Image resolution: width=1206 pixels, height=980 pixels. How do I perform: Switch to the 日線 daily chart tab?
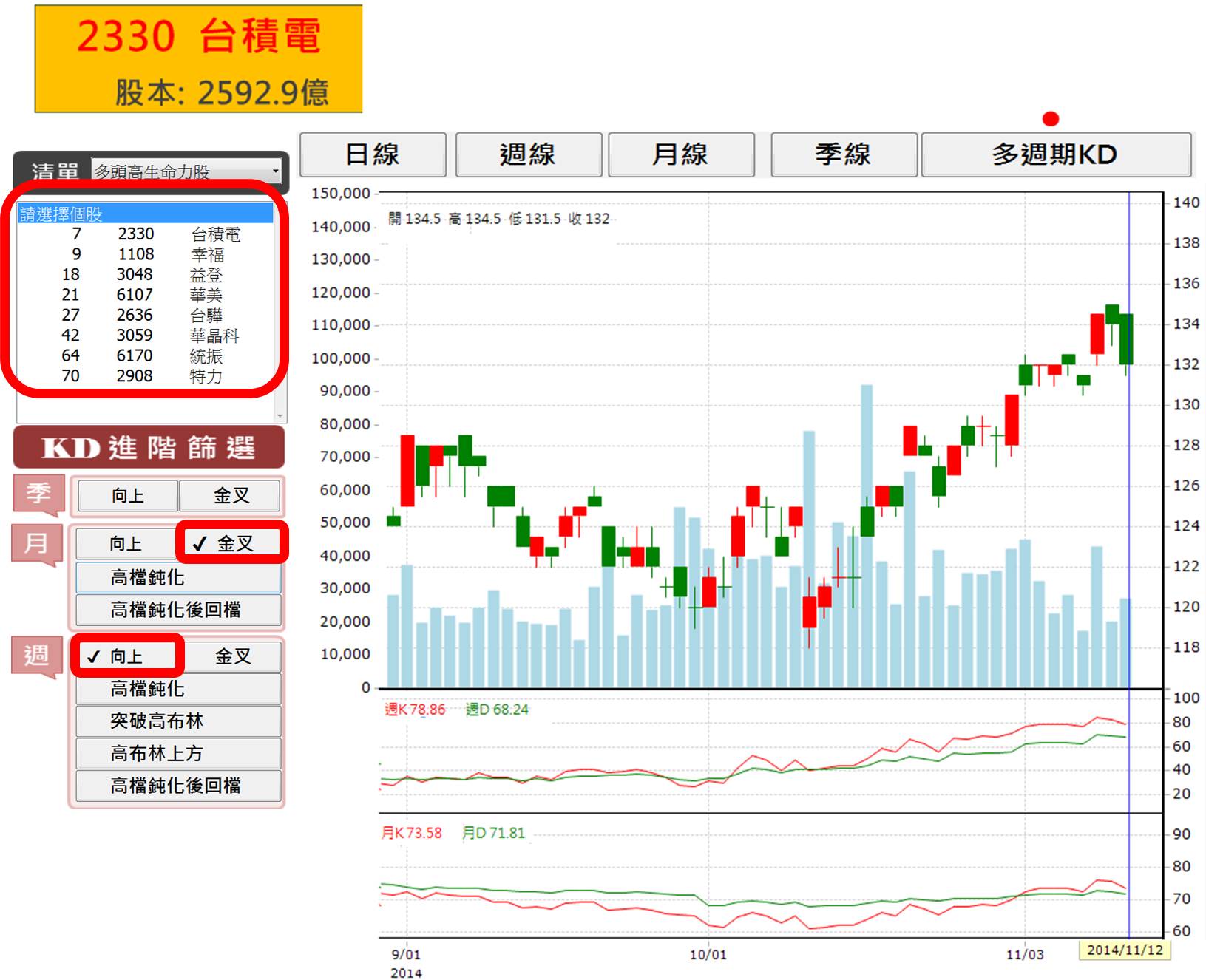pos(373,154)
